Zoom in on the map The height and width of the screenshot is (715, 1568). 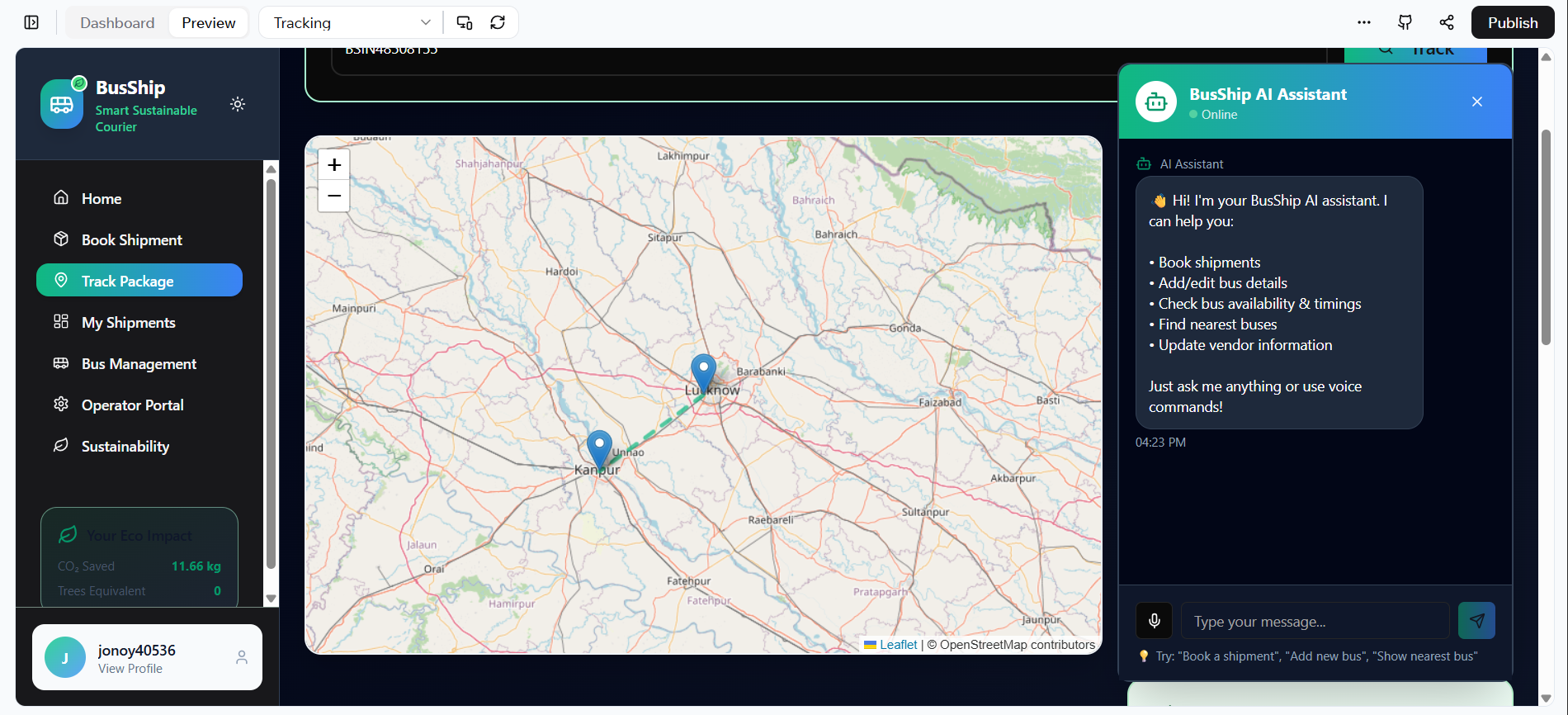(x=334, y=165)
